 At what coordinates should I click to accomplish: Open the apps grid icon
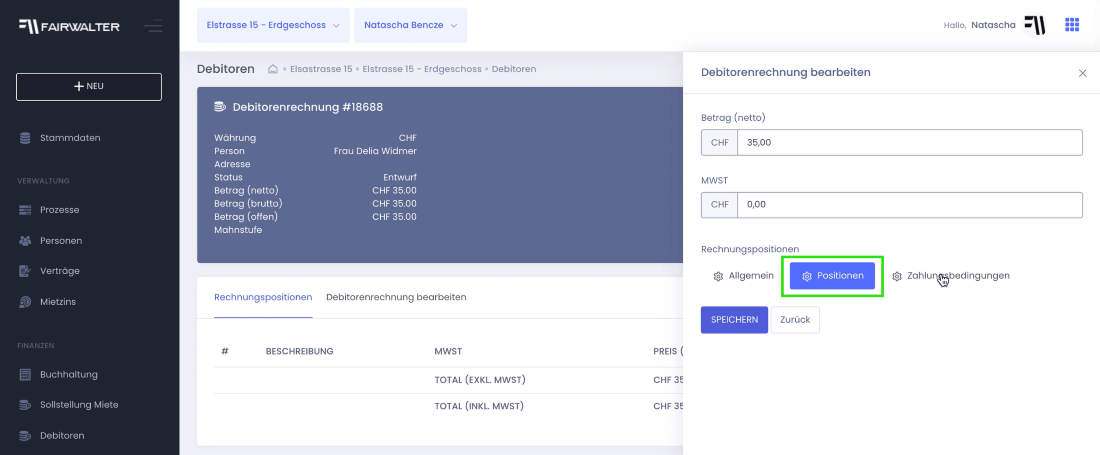[1071, 25]
